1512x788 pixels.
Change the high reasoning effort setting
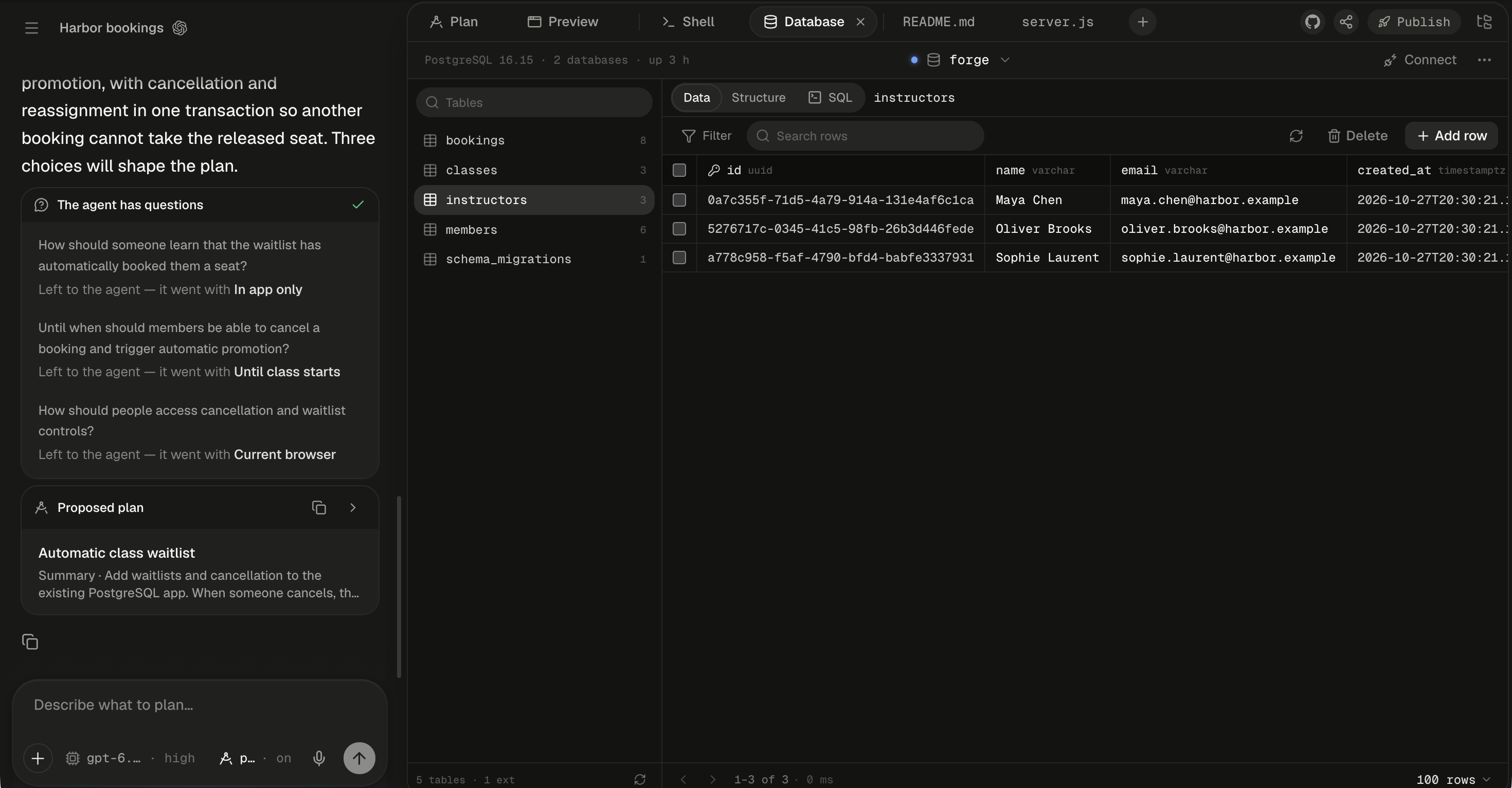click(x=179, y=758)
